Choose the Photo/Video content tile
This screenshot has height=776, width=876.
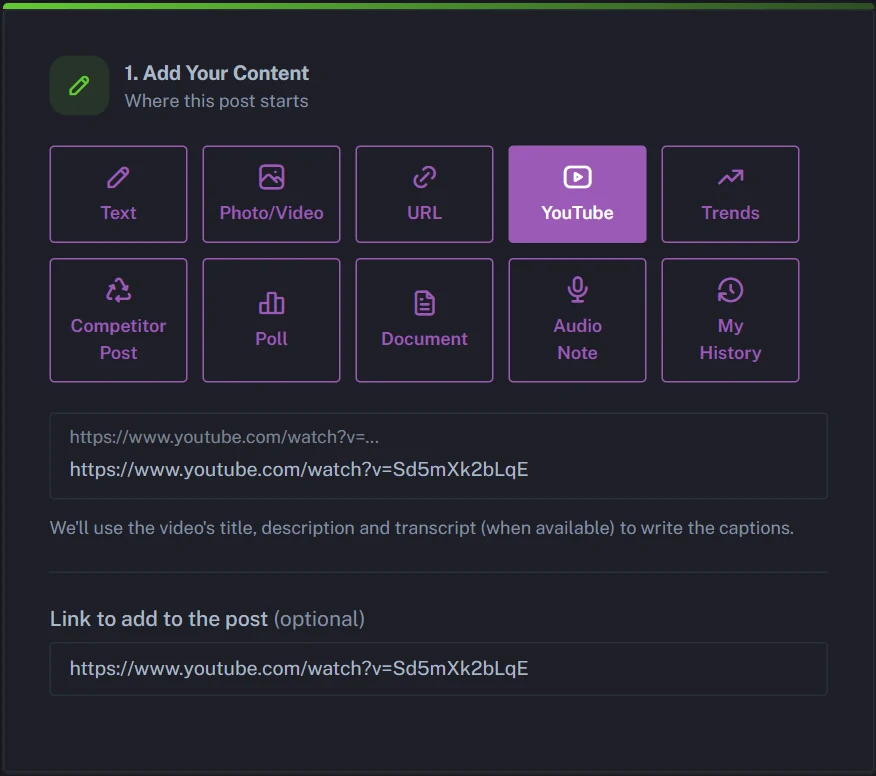click(x=272, y=194)
